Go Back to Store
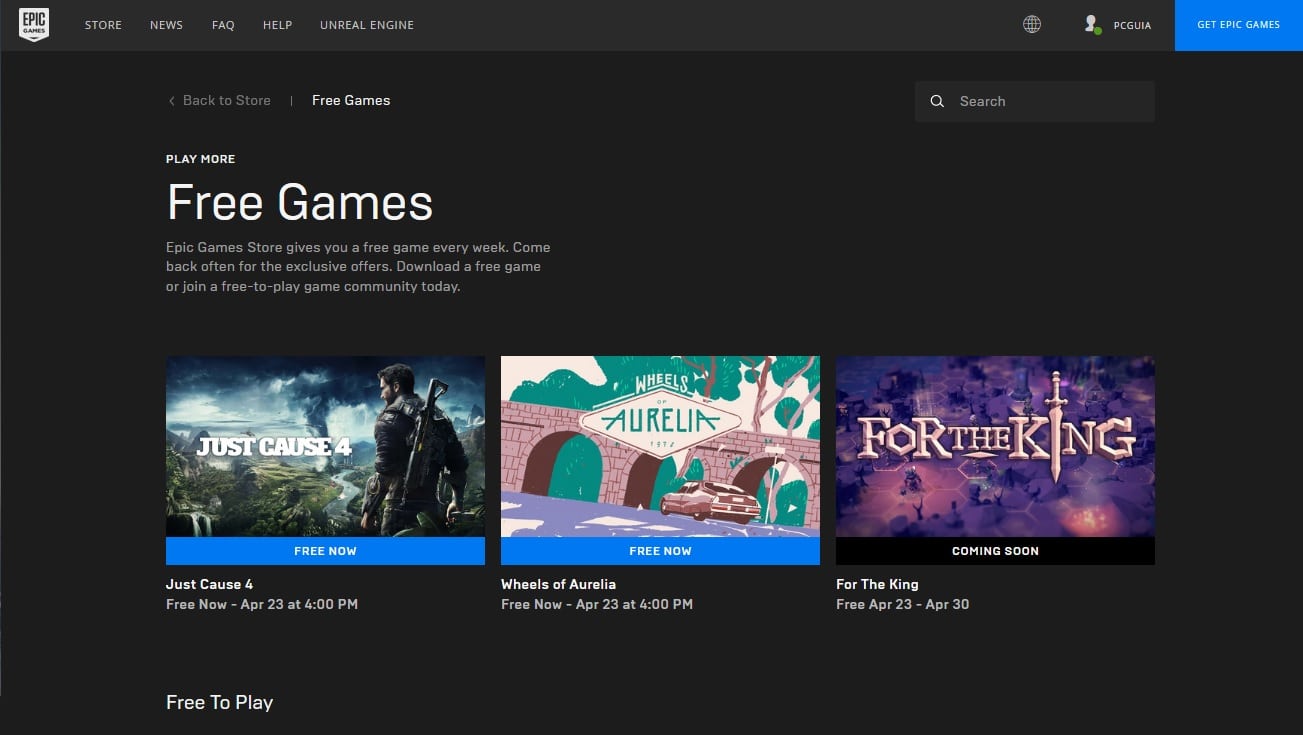This screenshot has height=735, width=1303. [226, 100]
